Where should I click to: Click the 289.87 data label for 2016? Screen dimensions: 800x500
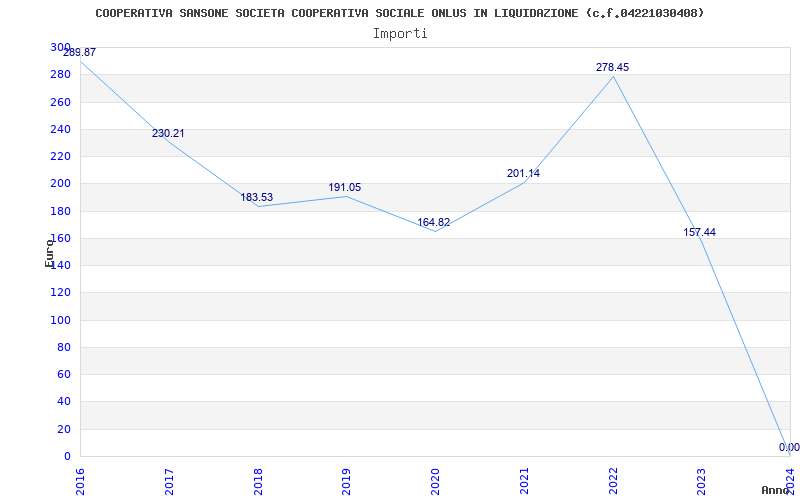(x=79, y=52)
